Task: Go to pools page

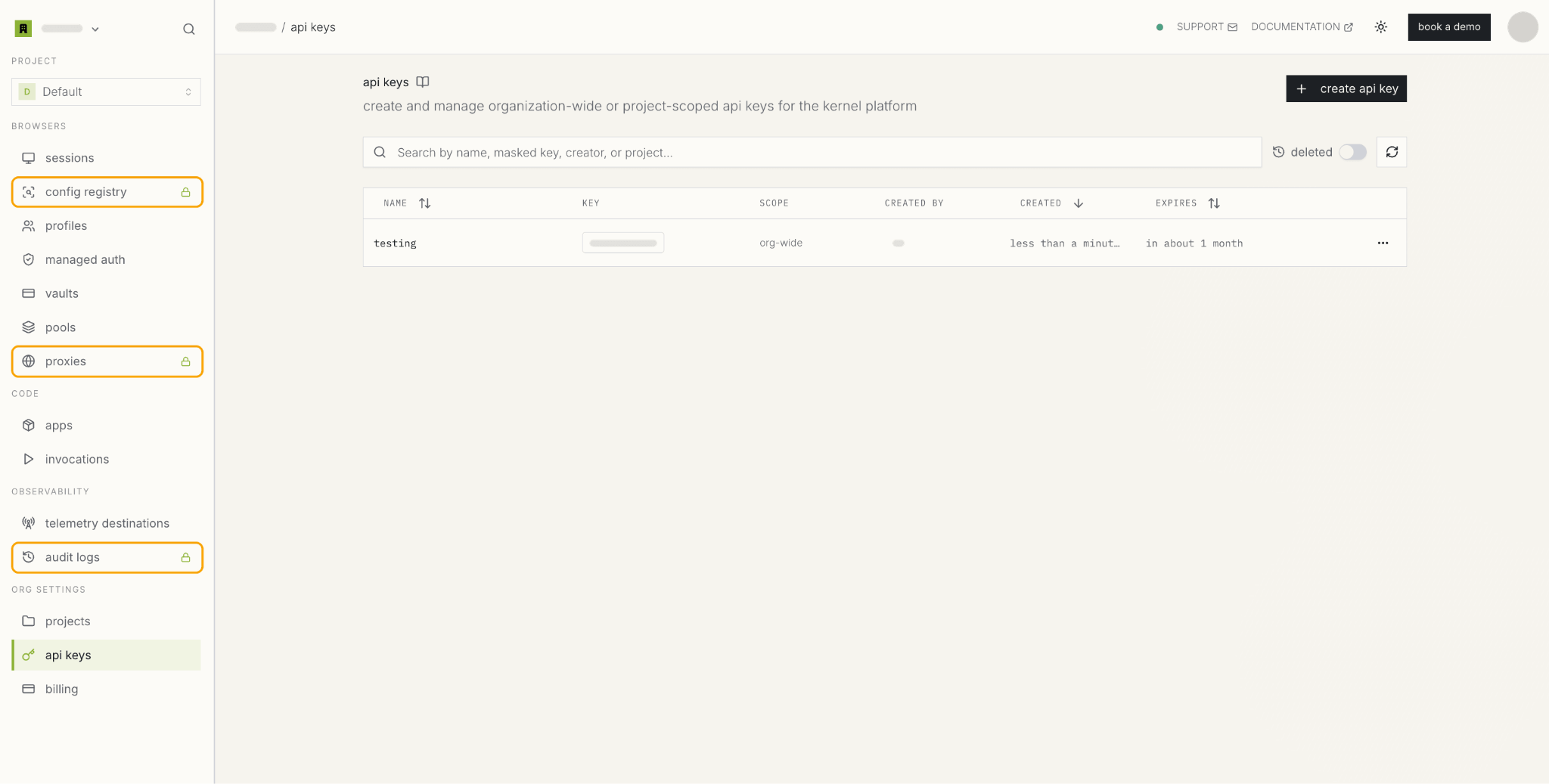Action: pyautogui.click(x=107, y=327)
